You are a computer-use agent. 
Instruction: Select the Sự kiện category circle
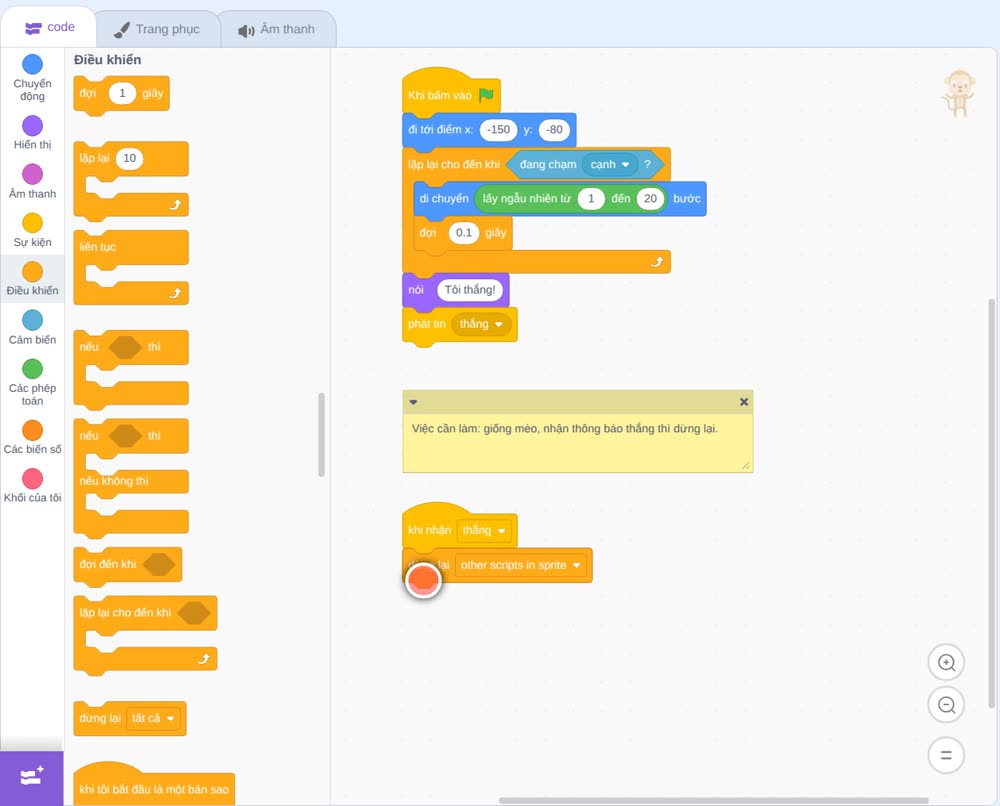[x=33, y=223]
